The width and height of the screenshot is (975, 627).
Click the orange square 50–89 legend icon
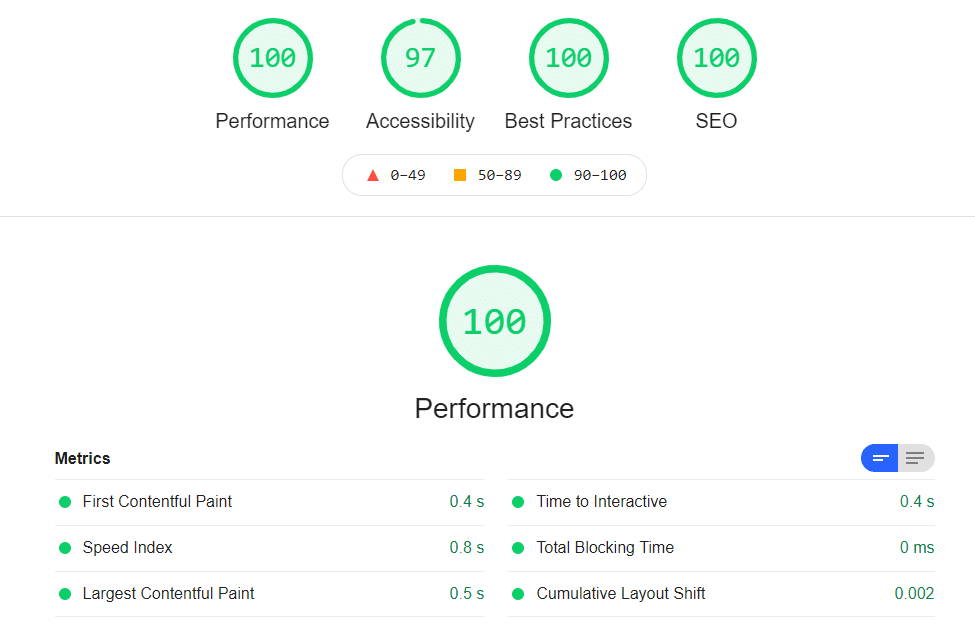[x=460, y=175]
